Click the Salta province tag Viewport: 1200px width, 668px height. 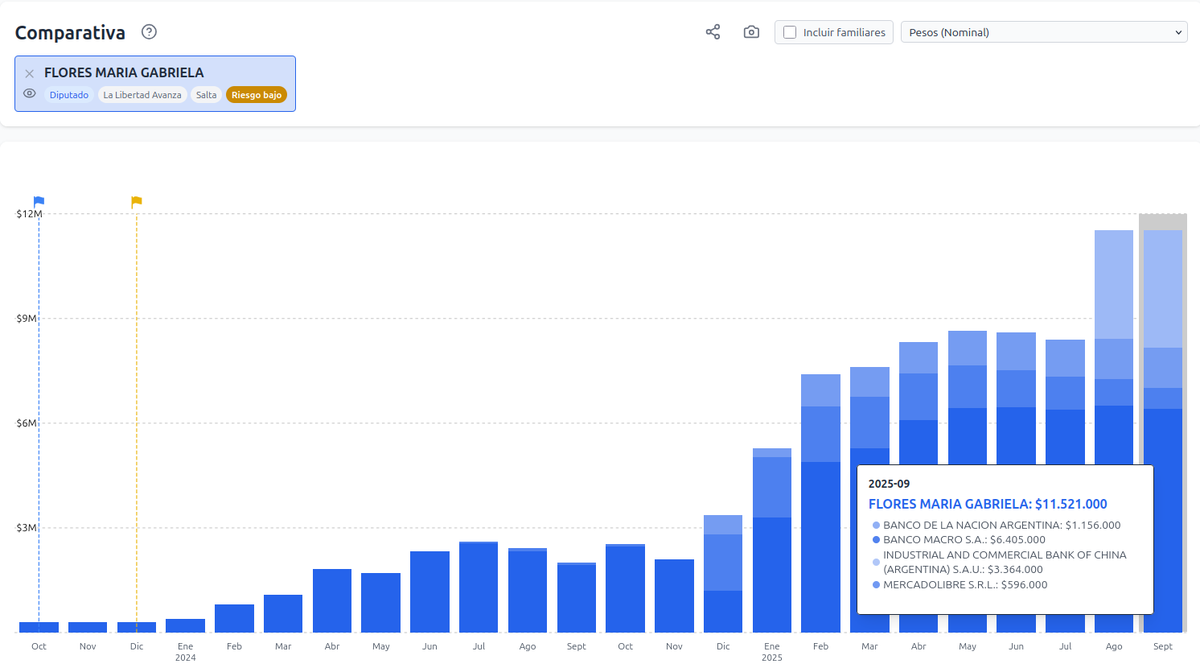(206, 95)
